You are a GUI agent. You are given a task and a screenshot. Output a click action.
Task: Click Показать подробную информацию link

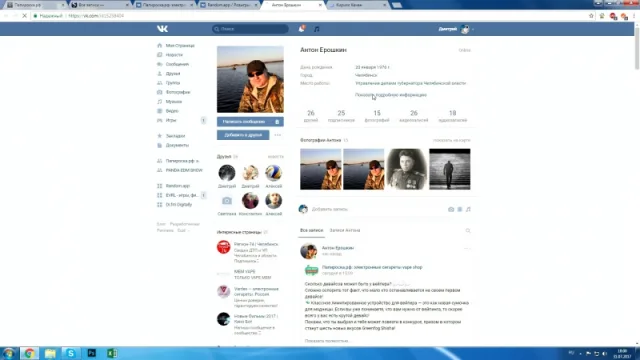coord(391,95)
